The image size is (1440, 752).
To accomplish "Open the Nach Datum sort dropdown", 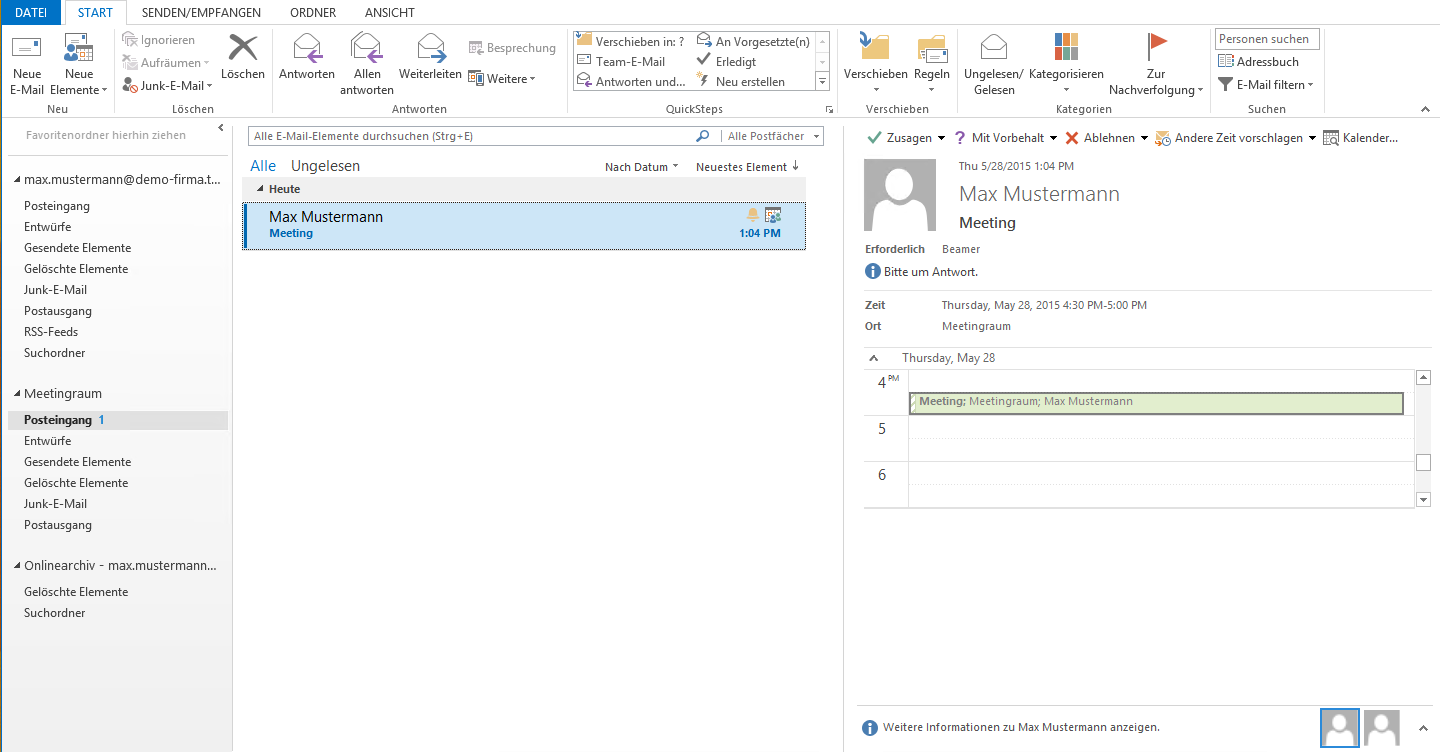I will tap(641, 167).
